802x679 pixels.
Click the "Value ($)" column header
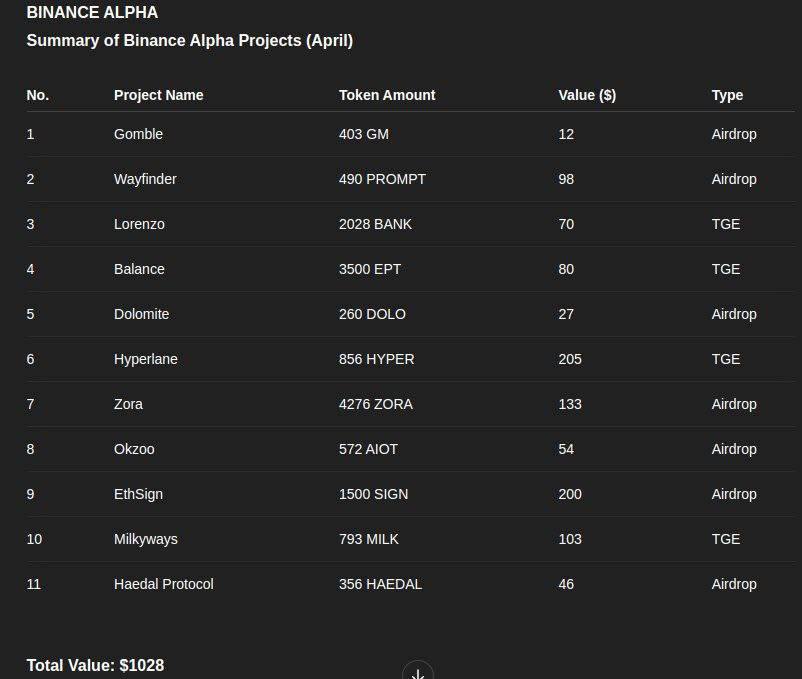pos(587,95)
